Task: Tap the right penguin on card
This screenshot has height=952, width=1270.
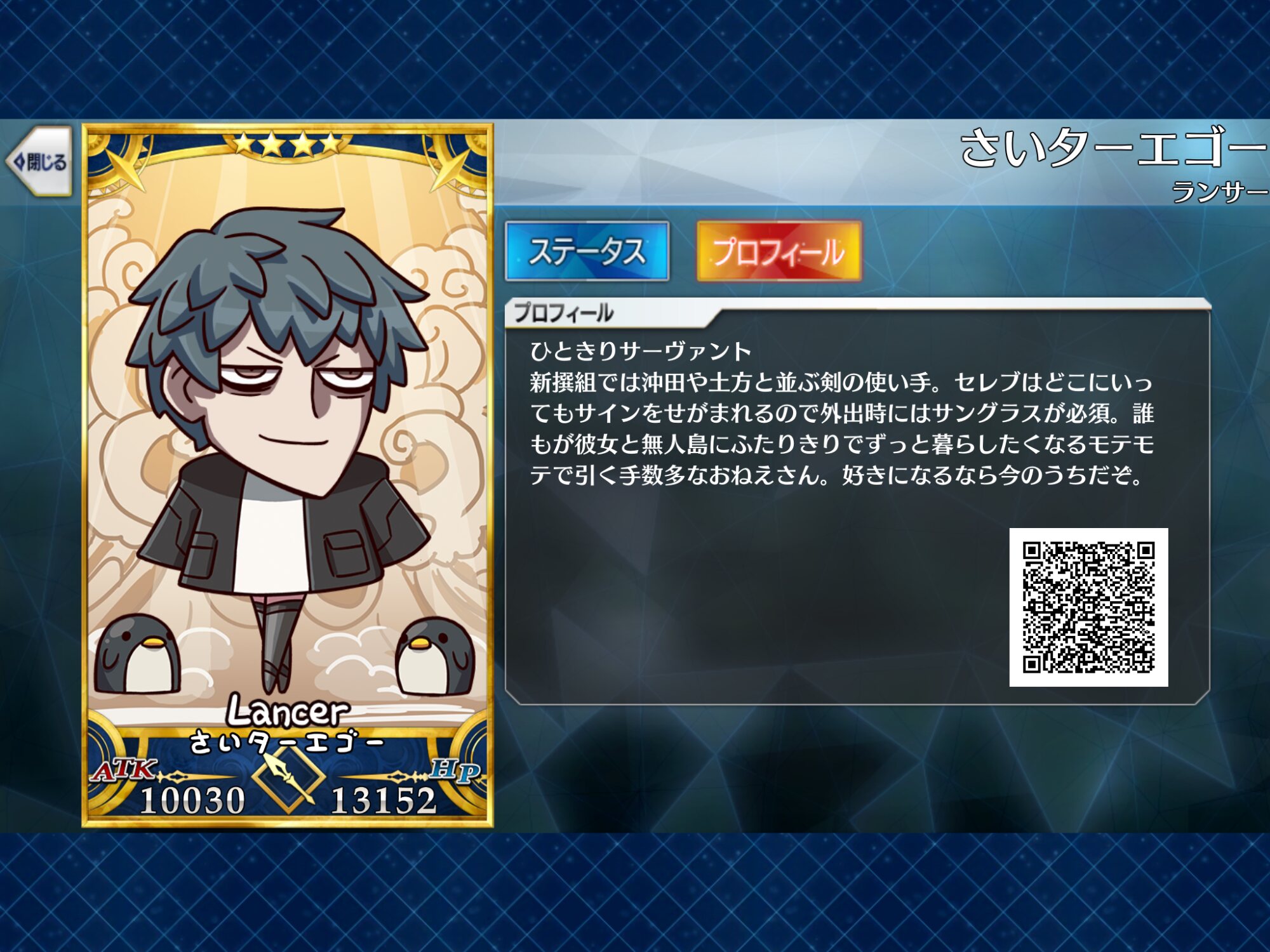Action: [434, 656]
